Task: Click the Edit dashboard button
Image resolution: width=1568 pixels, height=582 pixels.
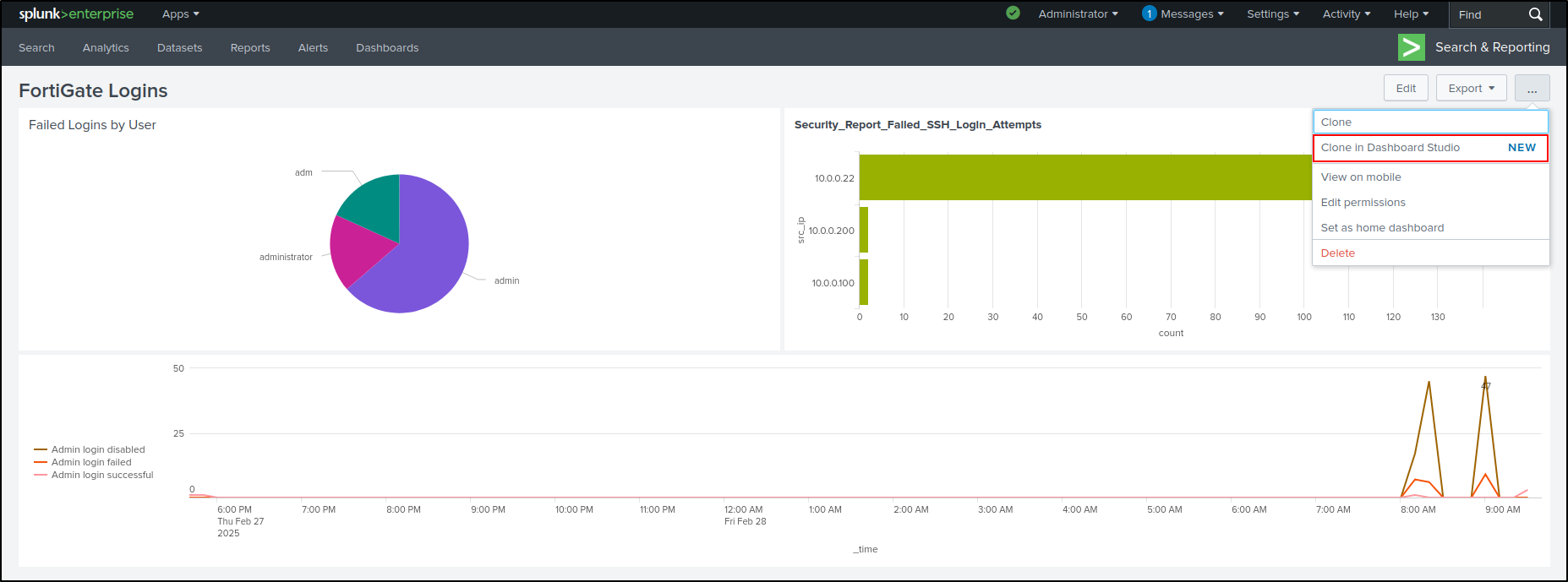Action: point(1406,89)
